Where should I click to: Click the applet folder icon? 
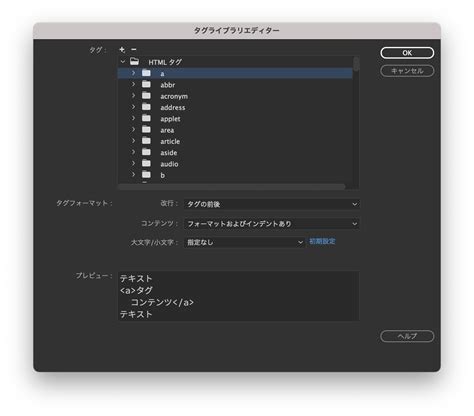[x=146, y=118]
